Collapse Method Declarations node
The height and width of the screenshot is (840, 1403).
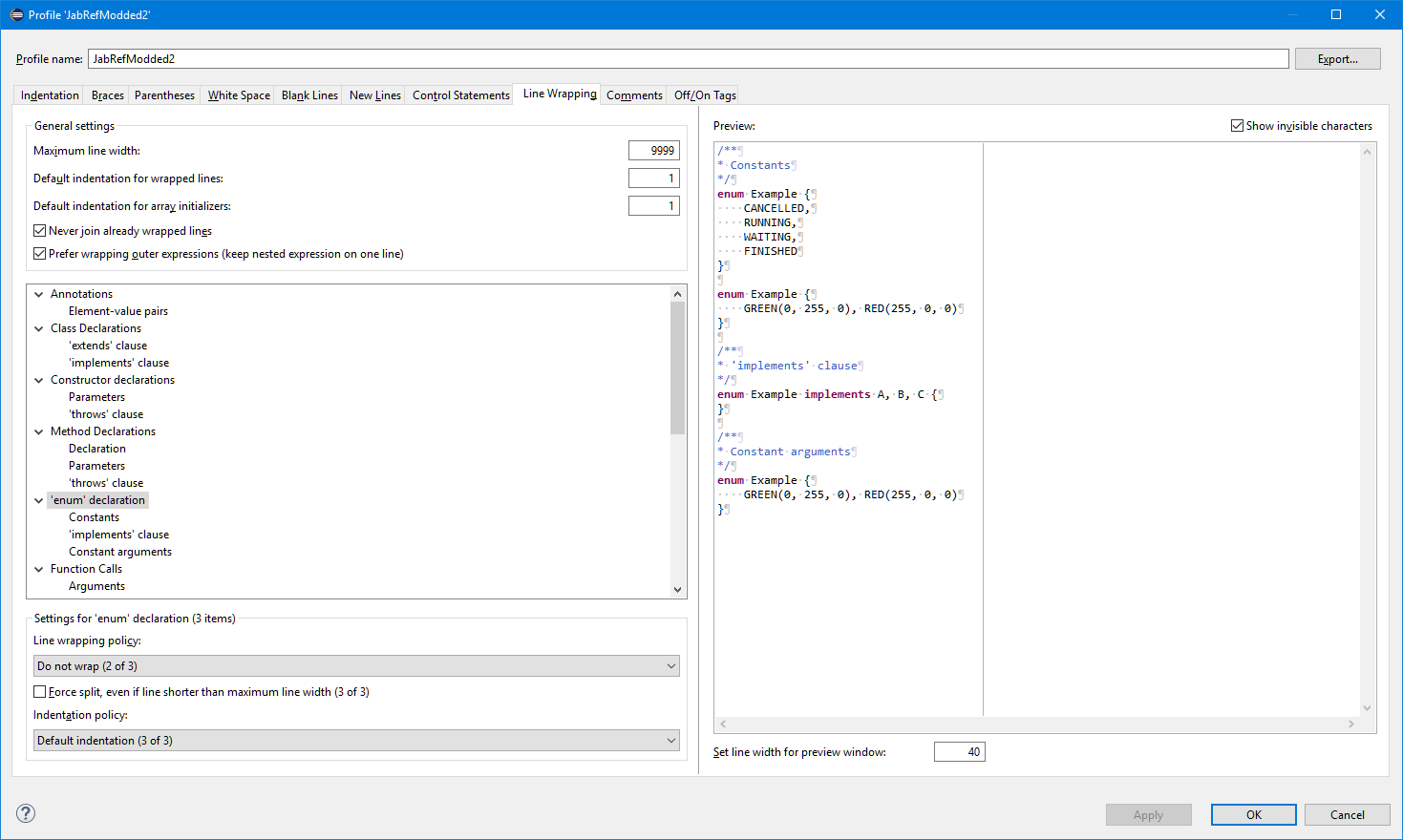(x=39, y=431)
